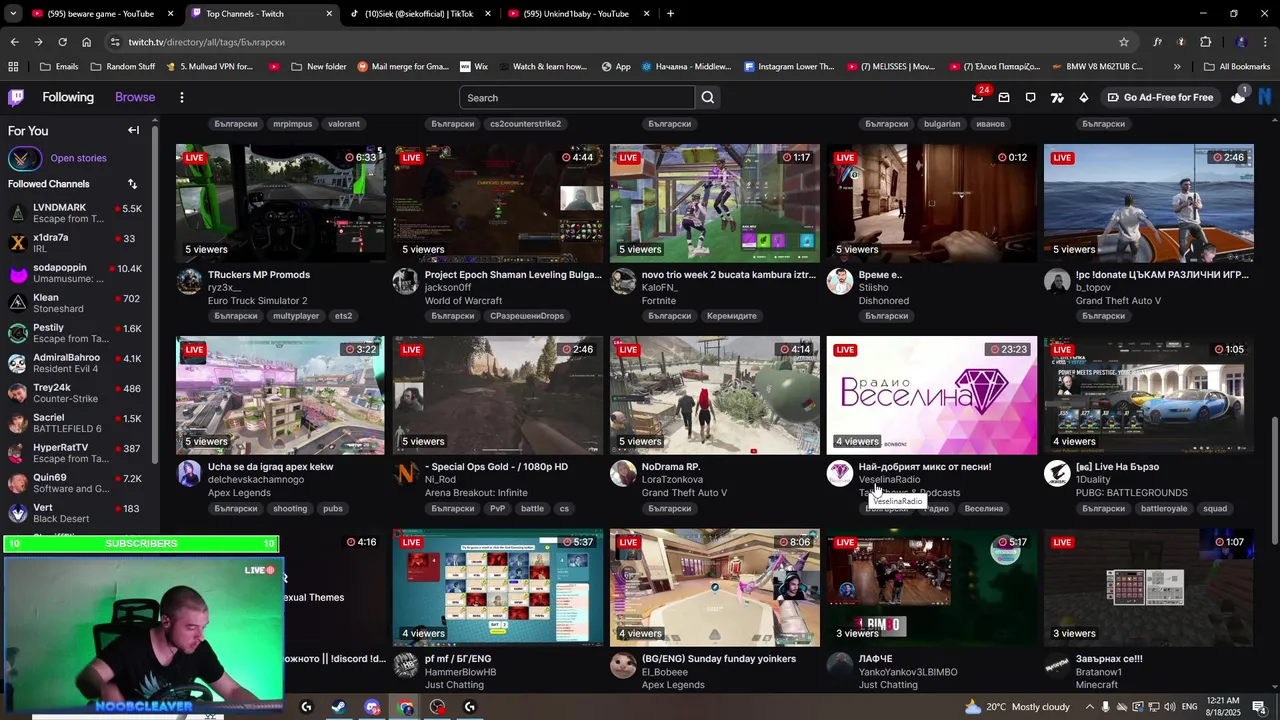Open the LoraTzonkova channel name
1280x720 pixels.
tap(672, 480)
